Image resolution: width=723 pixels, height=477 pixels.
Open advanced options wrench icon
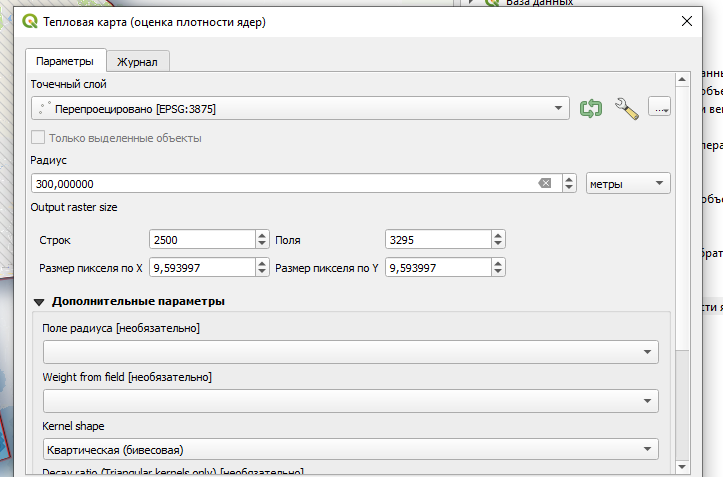626,108
